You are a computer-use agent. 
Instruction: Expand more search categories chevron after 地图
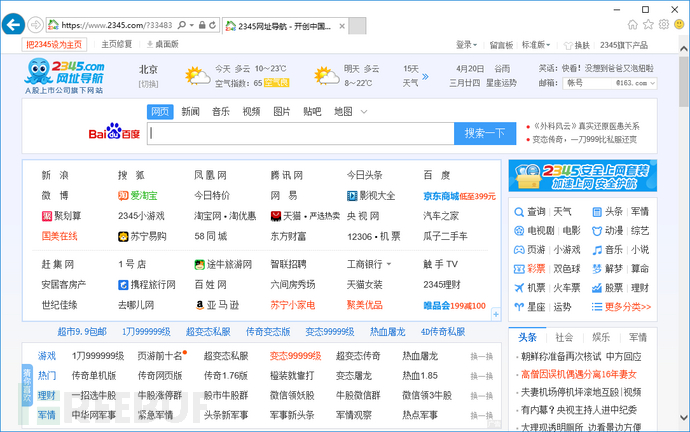pyautogui.click(x=364, y=112)
